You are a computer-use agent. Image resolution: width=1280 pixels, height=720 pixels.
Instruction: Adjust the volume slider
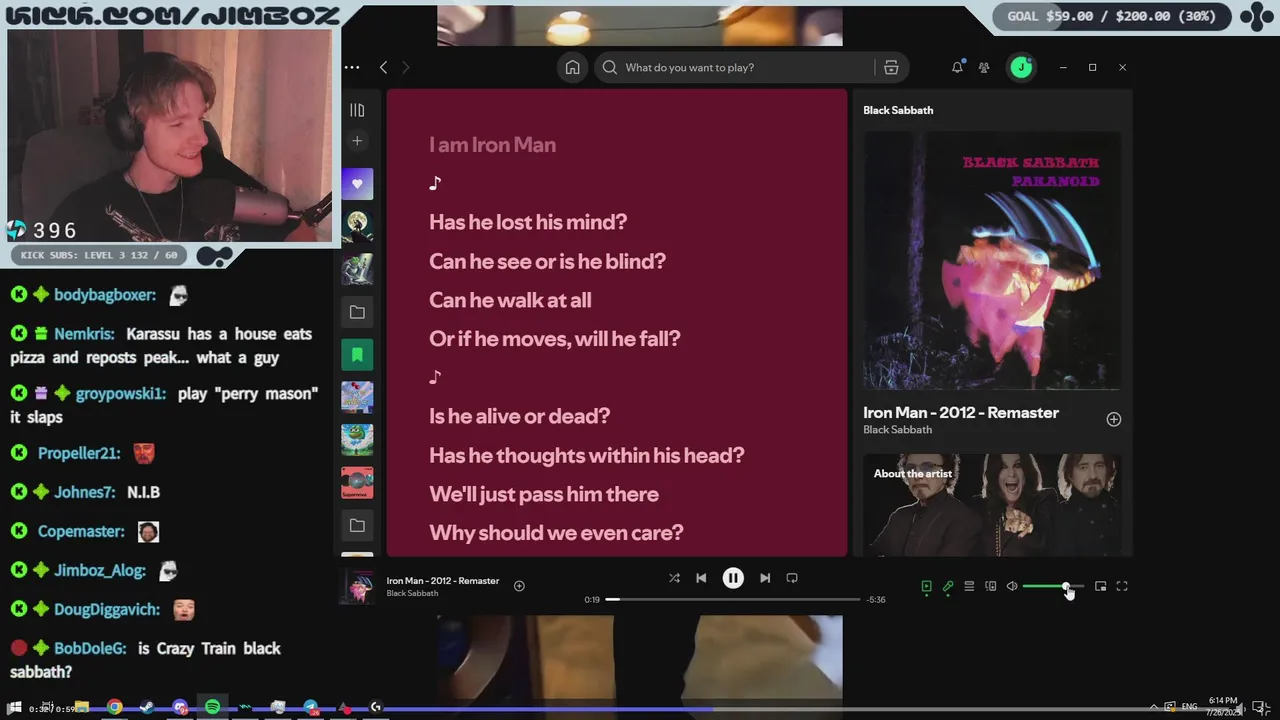click(1053, 587)
